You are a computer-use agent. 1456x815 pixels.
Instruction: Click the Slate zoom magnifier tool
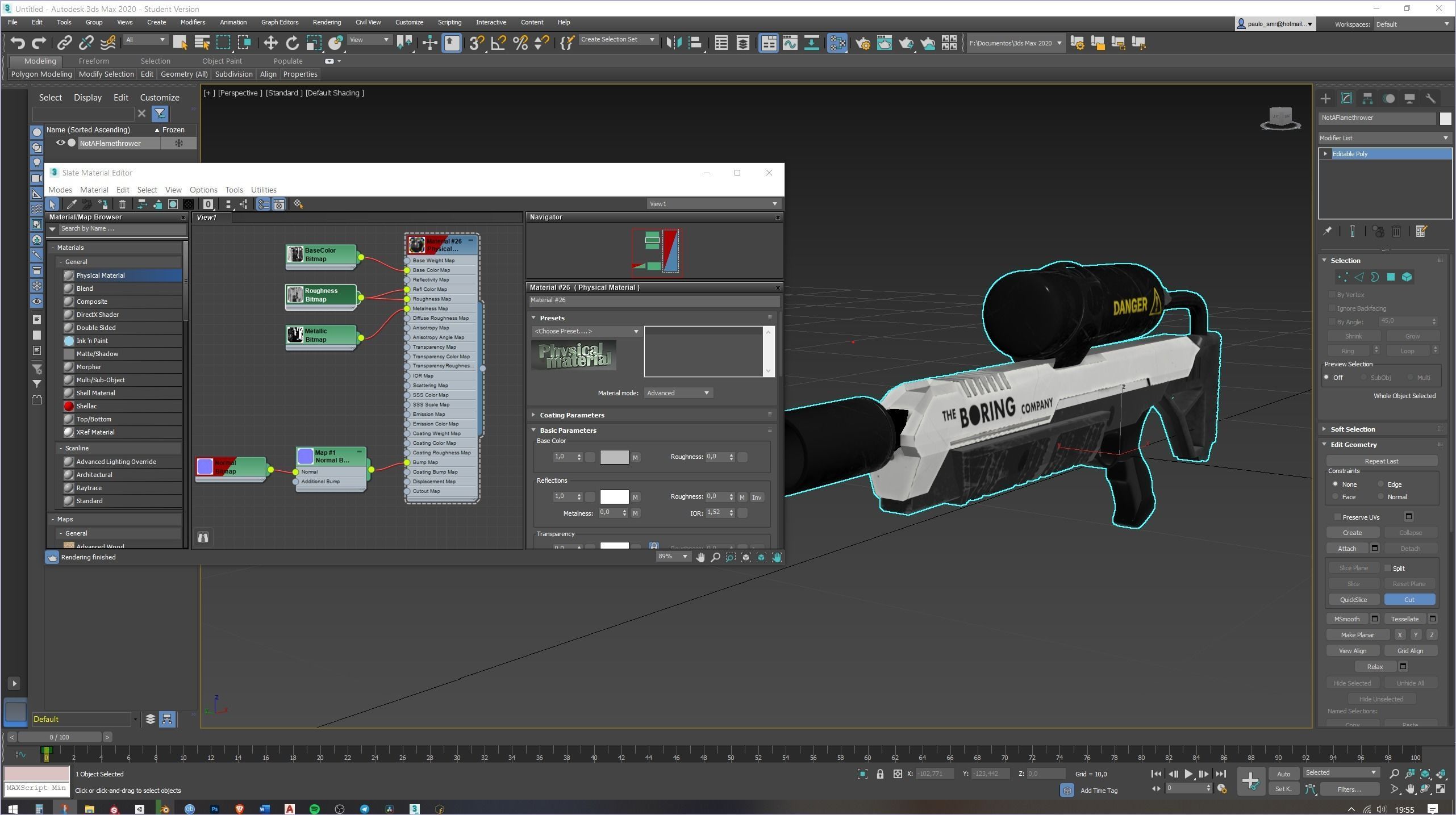coord(715,558)
